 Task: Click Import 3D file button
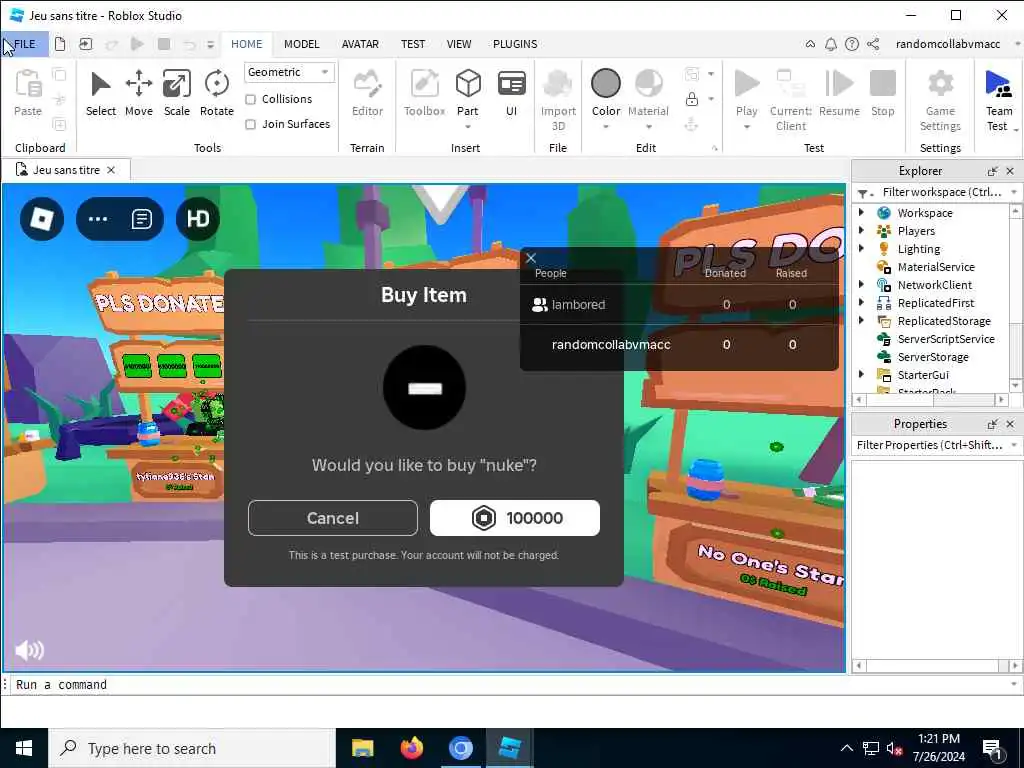[x=558, y=100]
